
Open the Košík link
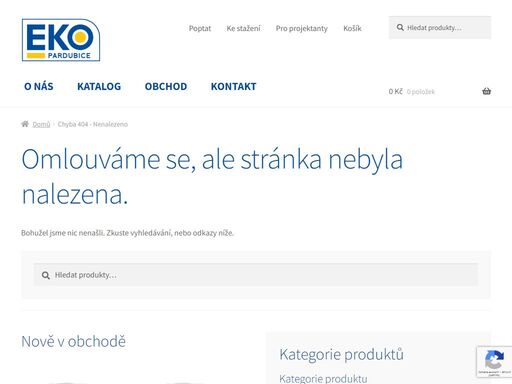pos(352,28)
